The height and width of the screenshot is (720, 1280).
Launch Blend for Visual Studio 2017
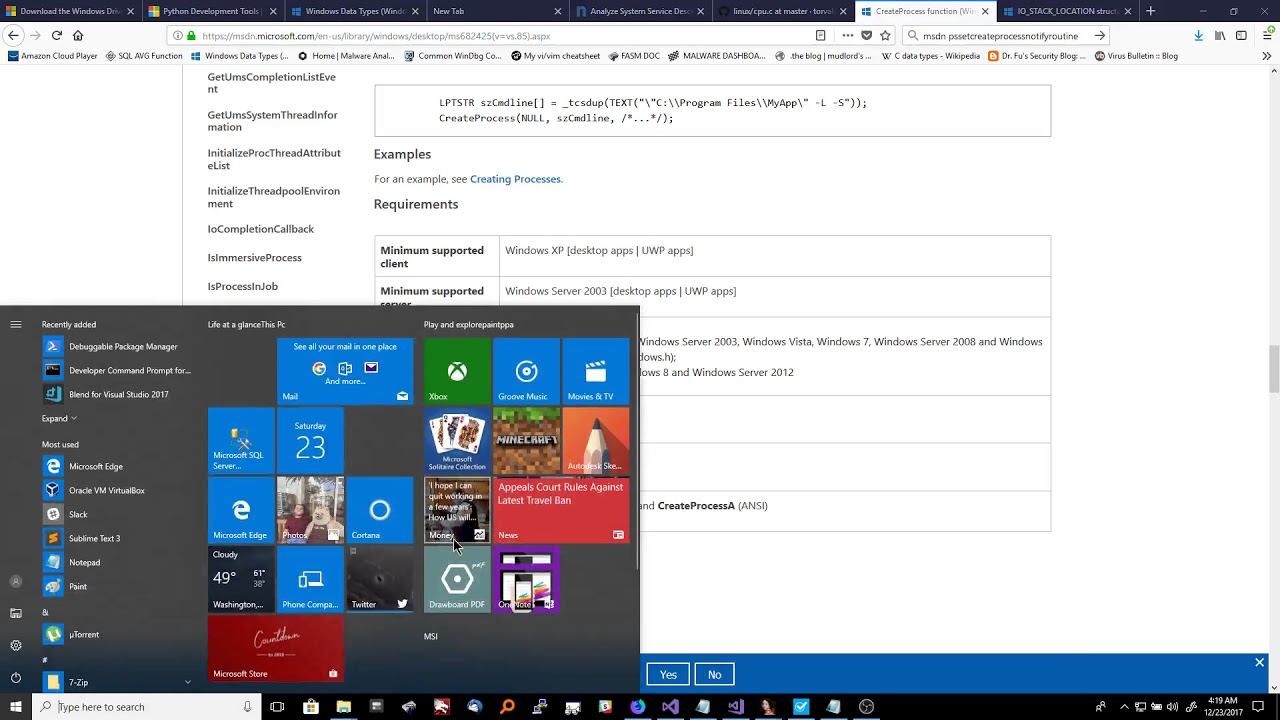click(x=117, y=394)
